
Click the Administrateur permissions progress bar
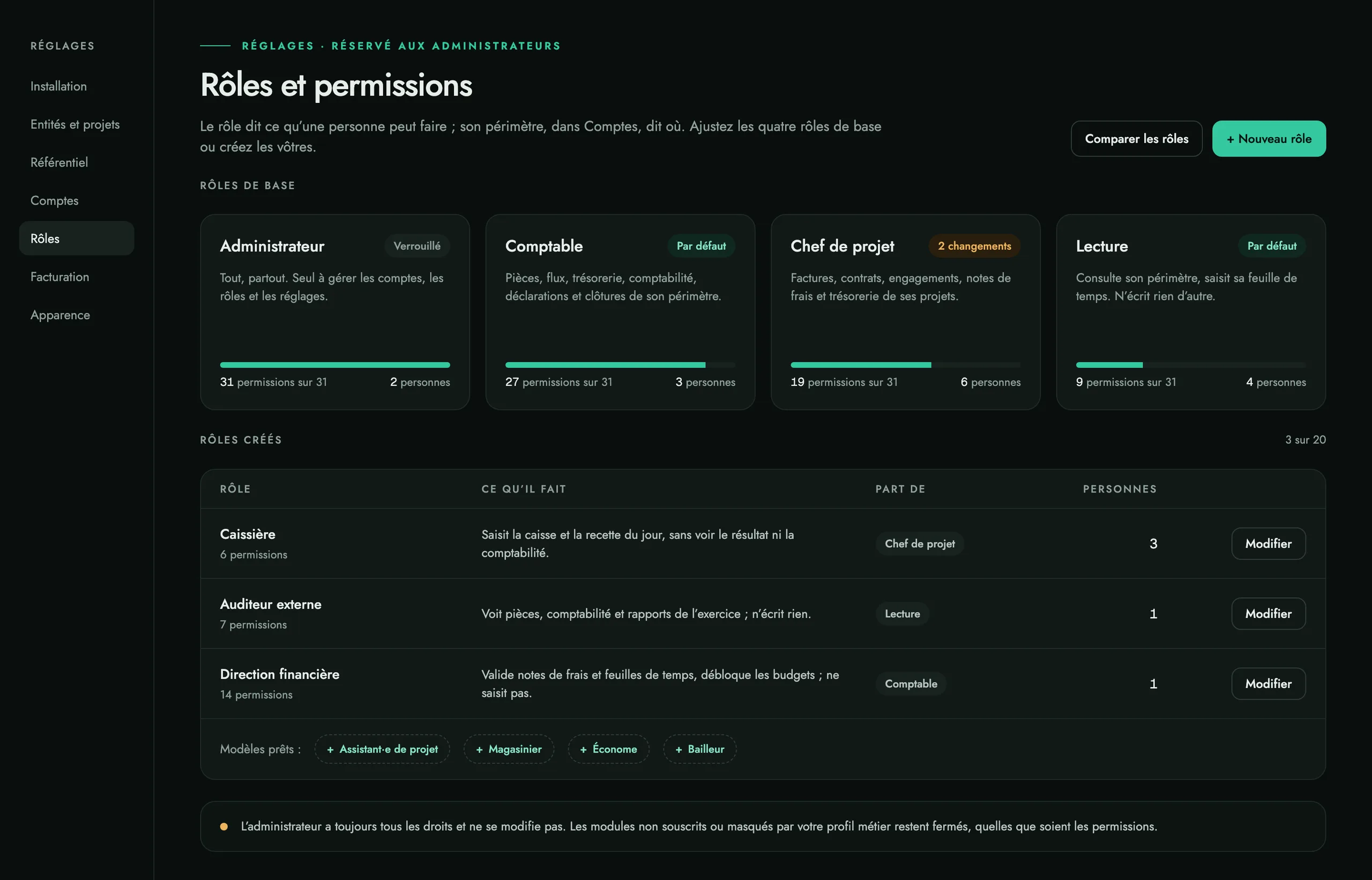tap(335, 364)
